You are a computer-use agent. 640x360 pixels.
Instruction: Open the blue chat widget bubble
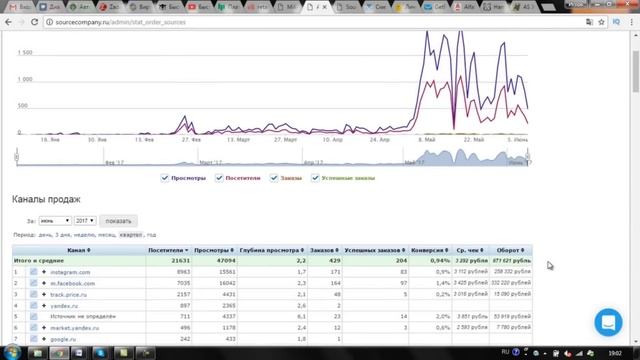coord(608,322)
